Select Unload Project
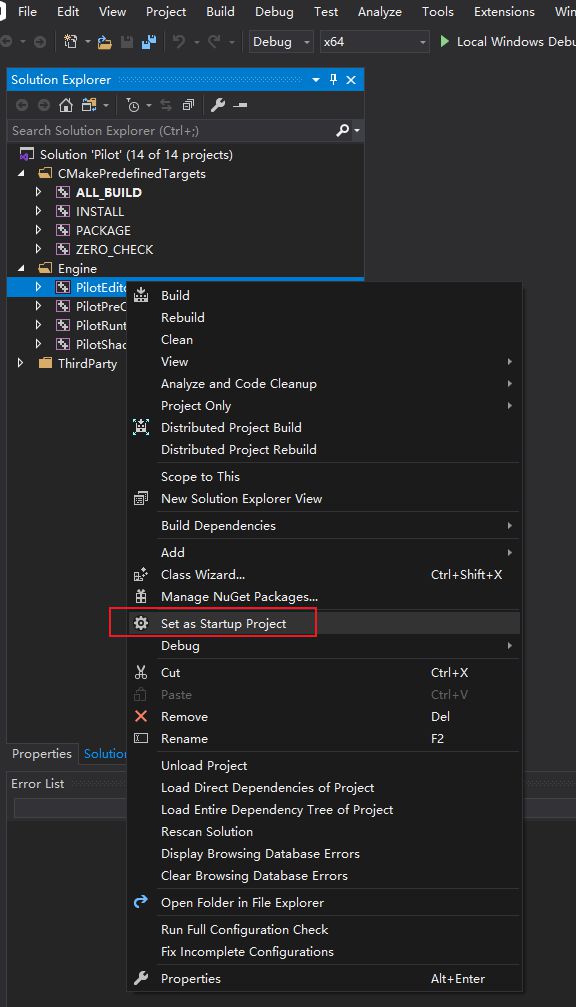Screen dimensions: 576x1007 [204, 766]
